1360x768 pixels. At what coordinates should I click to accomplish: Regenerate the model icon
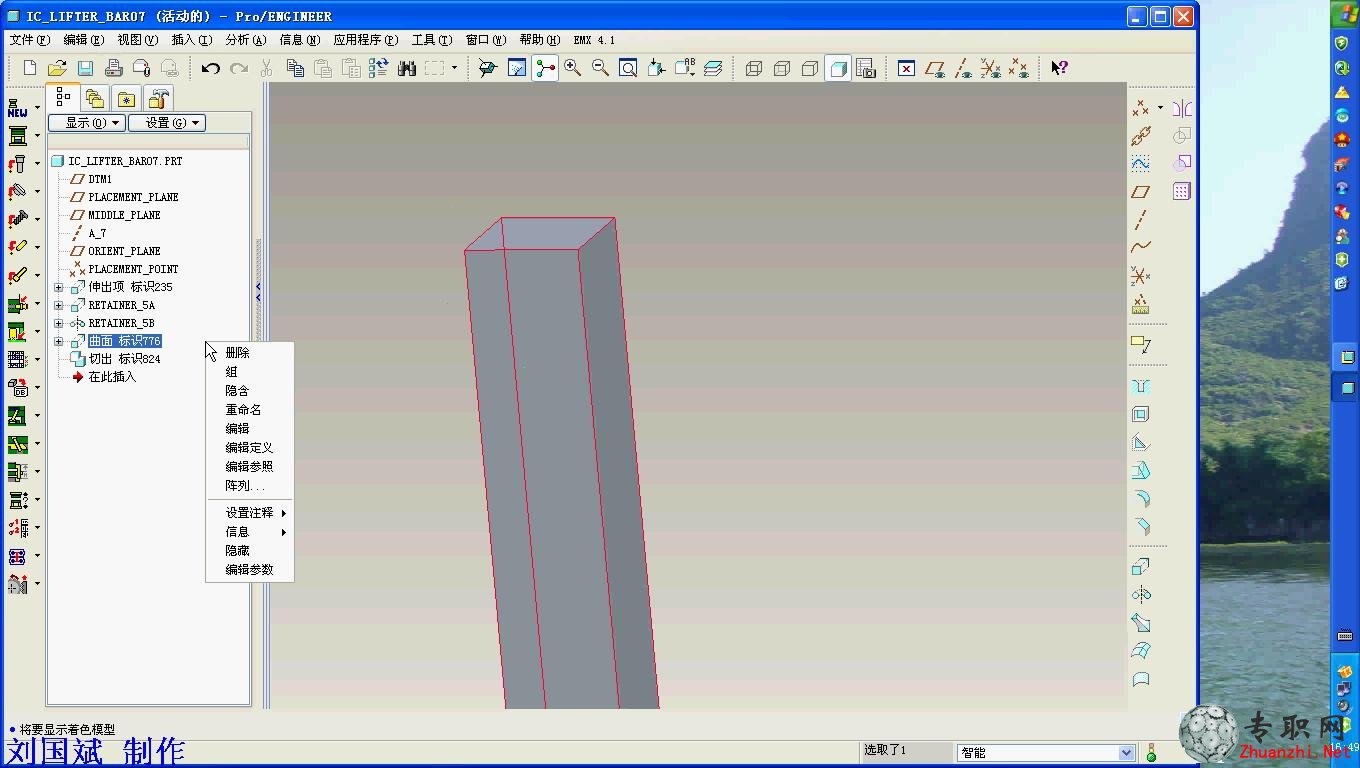point(379,68)
